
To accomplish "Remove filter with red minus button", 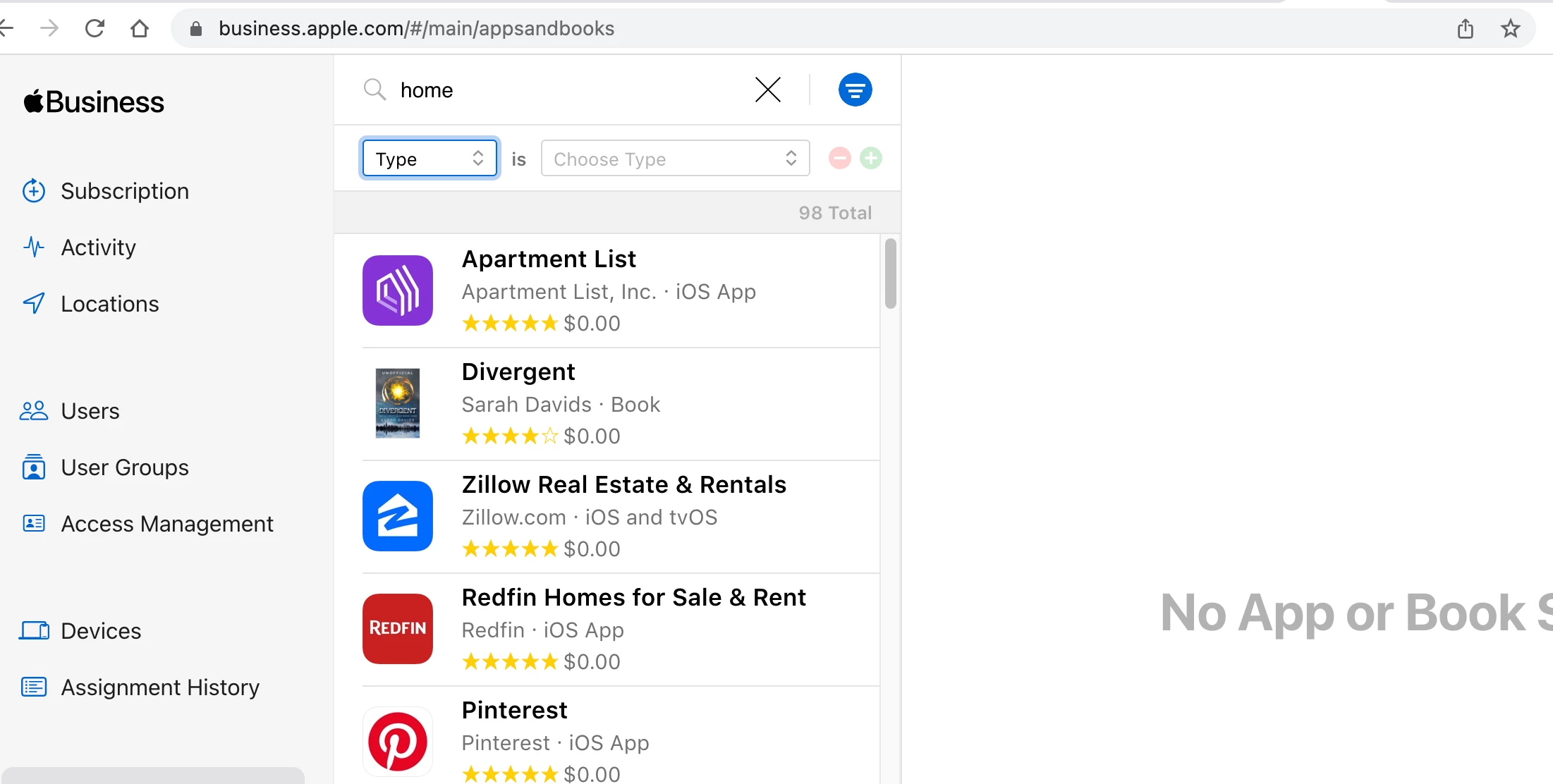I will (x=839, y=159).
